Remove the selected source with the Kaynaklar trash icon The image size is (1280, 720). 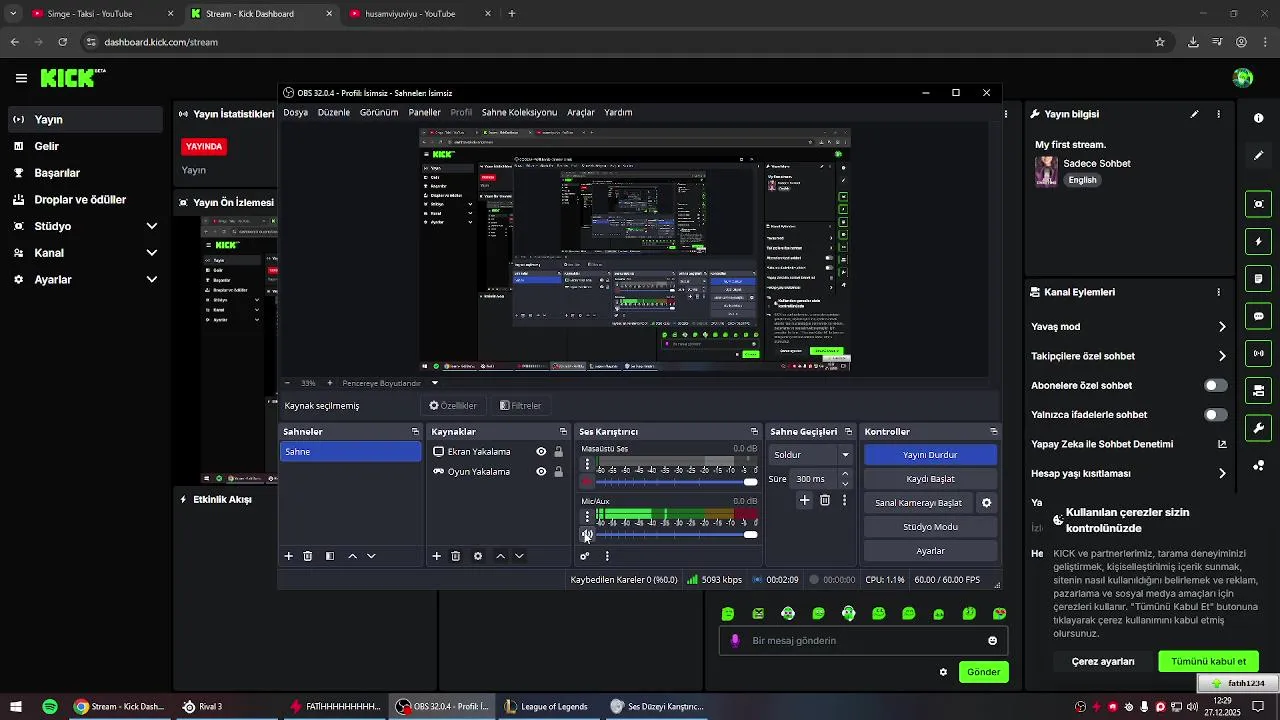pyautogui.click(x=456, y=556)
